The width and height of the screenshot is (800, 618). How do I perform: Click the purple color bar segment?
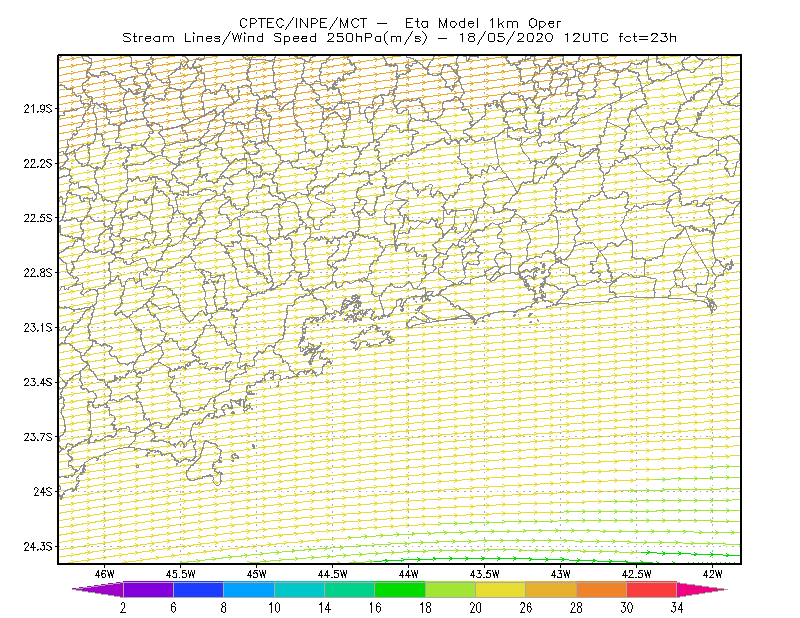tap(148, 589)
